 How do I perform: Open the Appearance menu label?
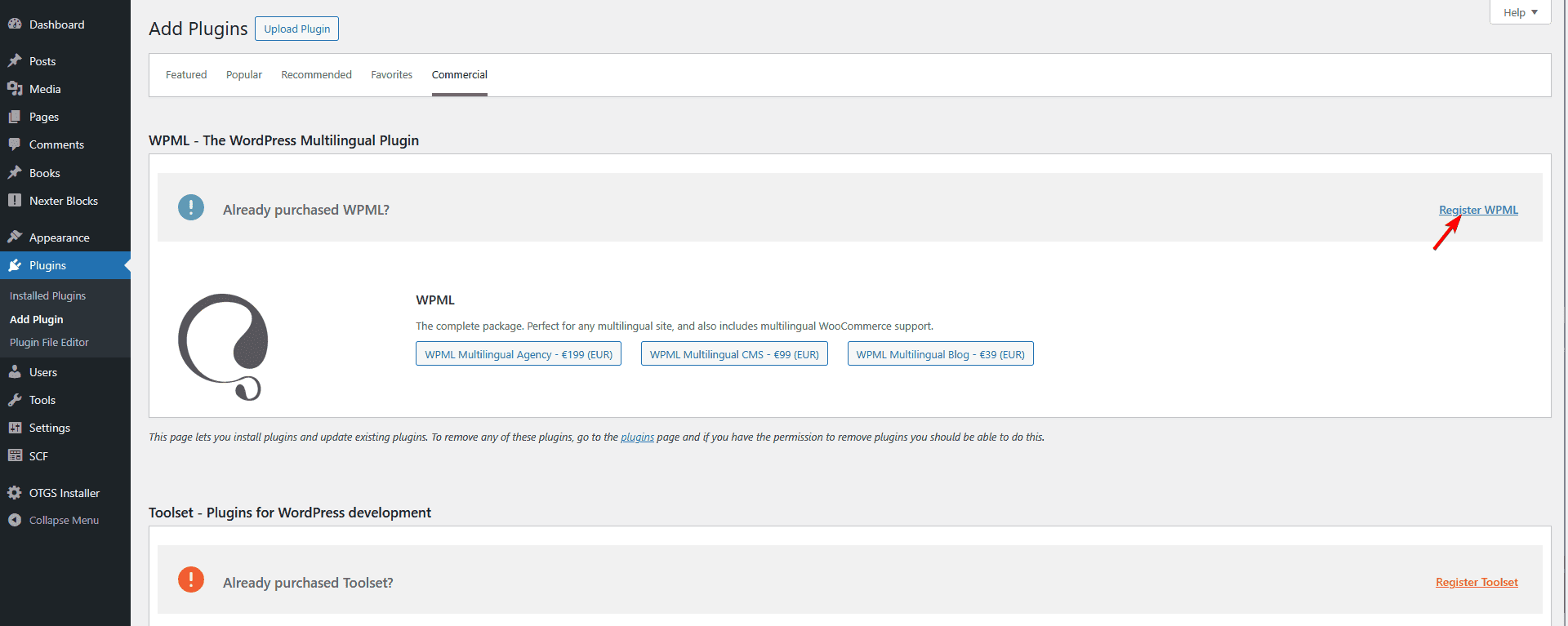pyautogui.click(x=60, y=238)
